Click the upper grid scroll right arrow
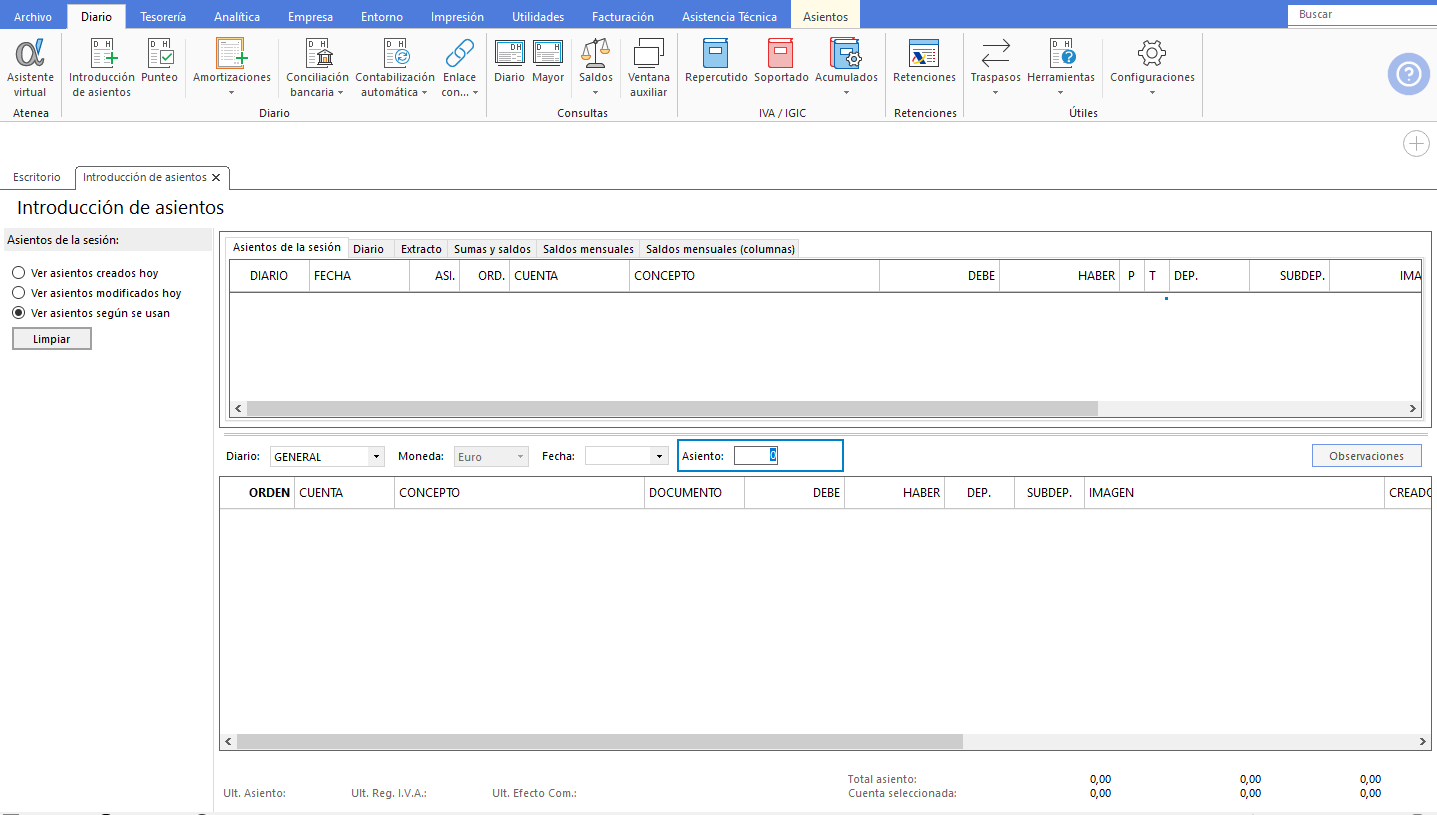1437x815 pixels. [1413, 409]
